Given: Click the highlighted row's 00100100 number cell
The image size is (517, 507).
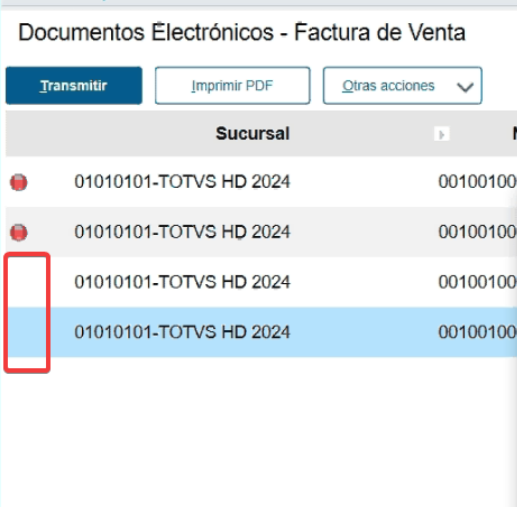Looking at the screenshot, I should pyautogui.click(x=477, y=332).
